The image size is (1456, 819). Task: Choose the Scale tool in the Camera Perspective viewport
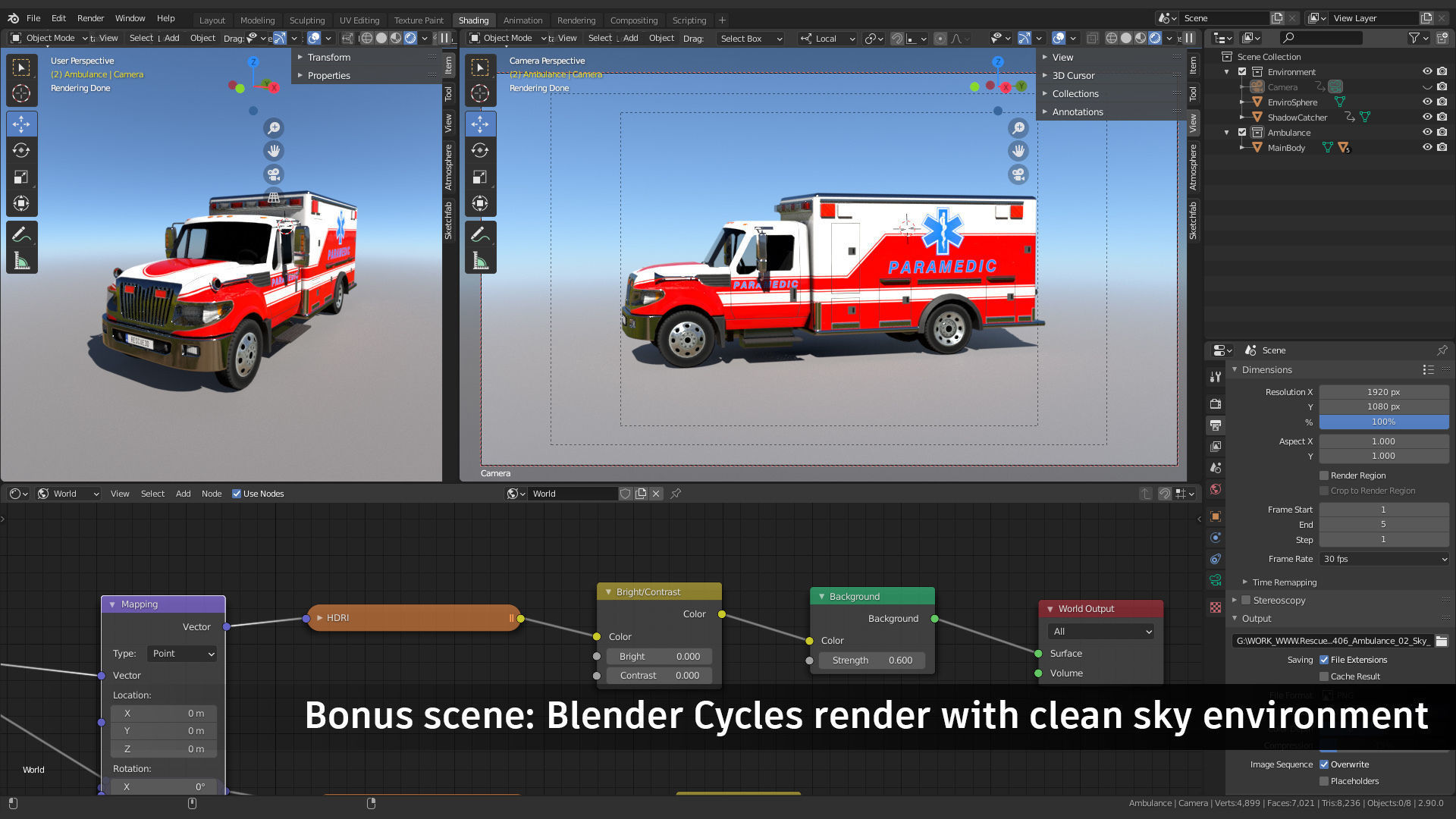(480, 177)
